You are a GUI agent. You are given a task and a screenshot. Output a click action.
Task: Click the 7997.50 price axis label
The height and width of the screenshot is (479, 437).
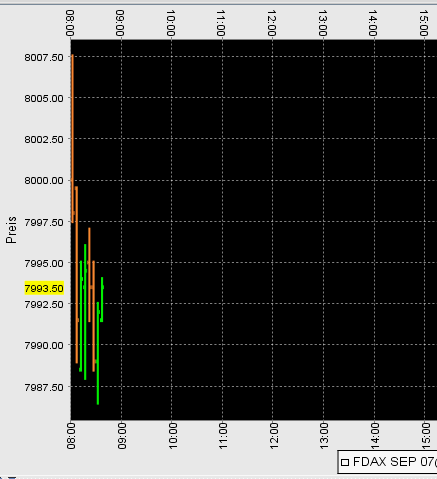coord(44,222)
